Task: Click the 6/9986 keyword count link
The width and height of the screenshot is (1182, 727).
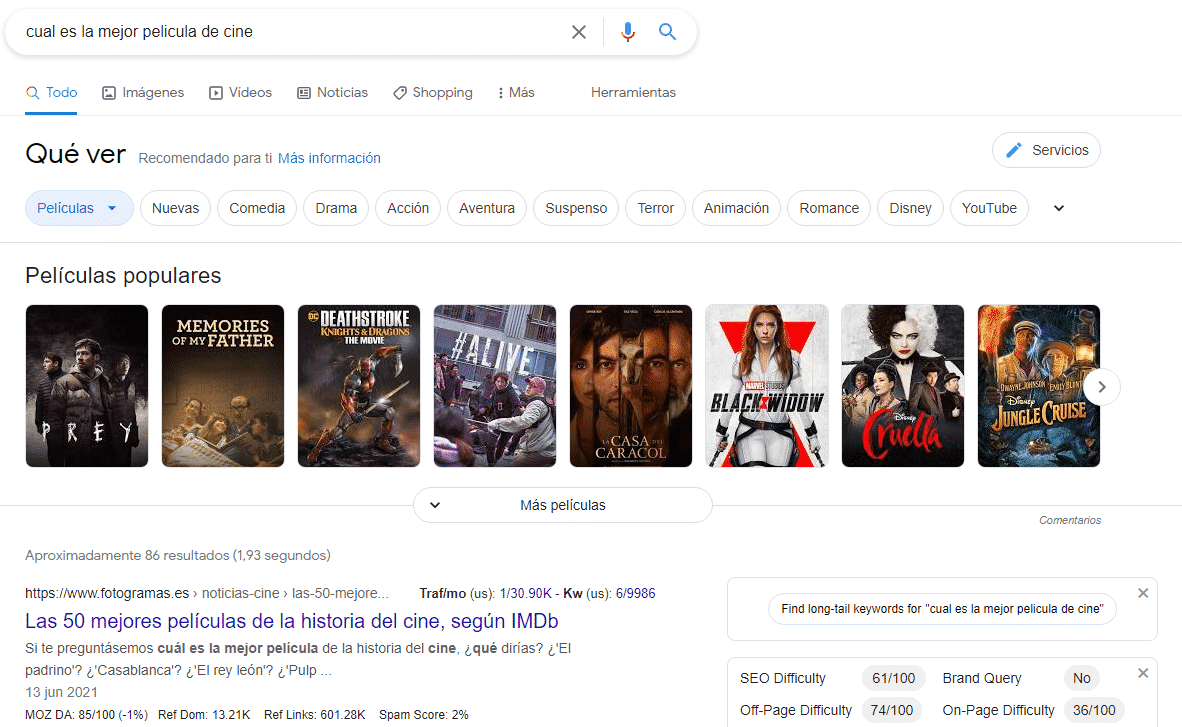Action: tap(635, 594)
